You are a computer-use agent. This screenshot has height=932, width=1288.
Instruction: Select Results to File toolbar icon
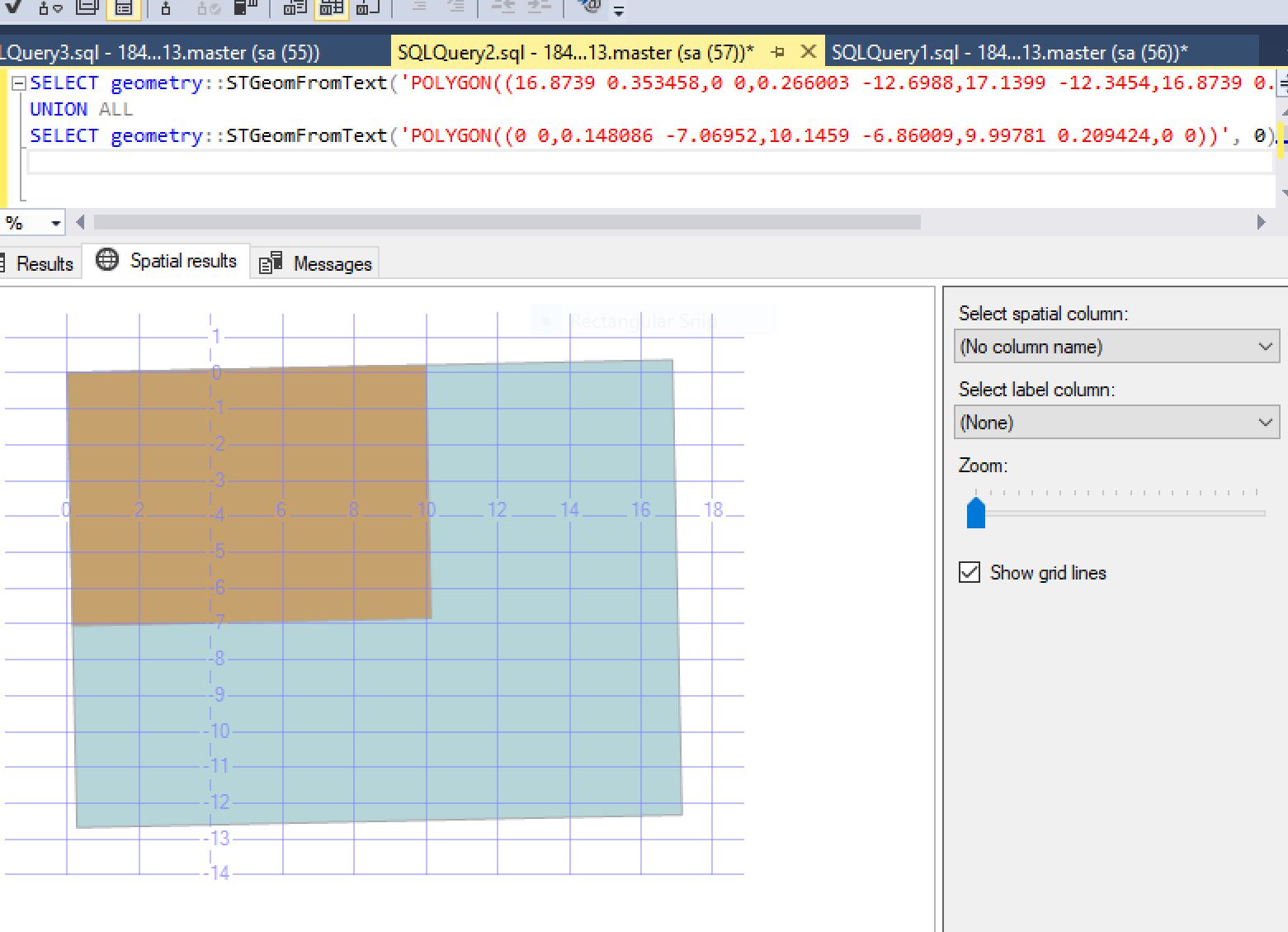(x=368, y=7)
